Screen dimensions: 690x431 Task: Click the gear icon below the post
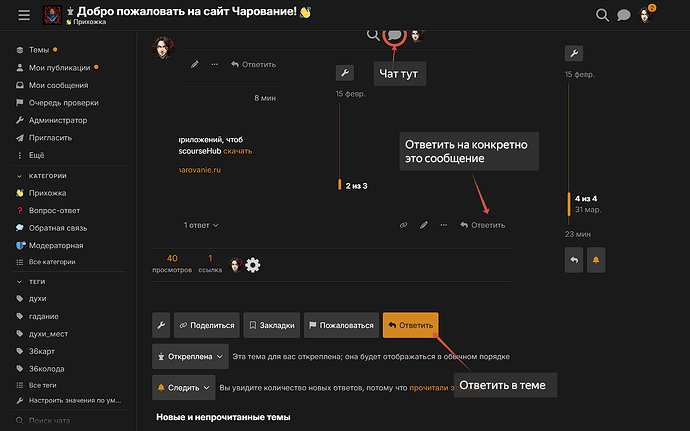coord(253,265)
